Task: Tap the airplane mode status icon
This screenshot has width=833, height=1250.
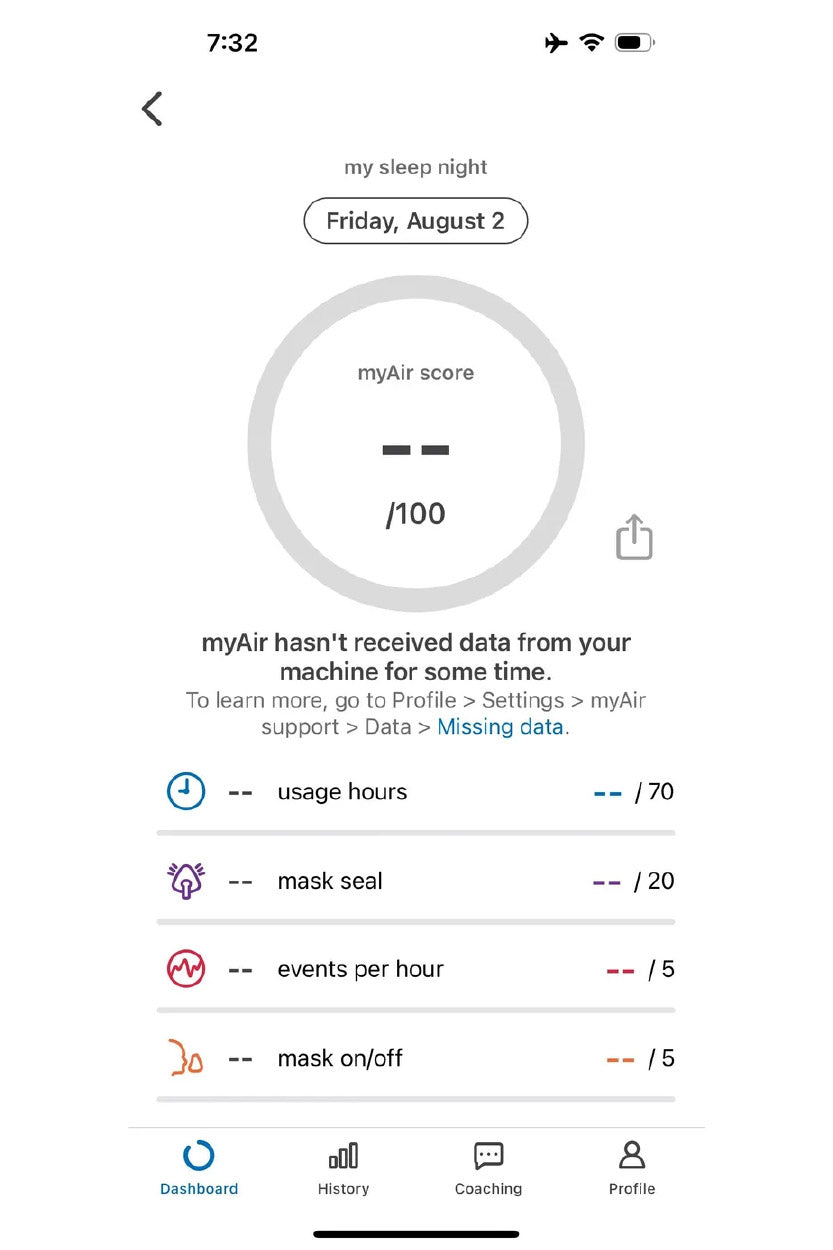Action: 556,43
